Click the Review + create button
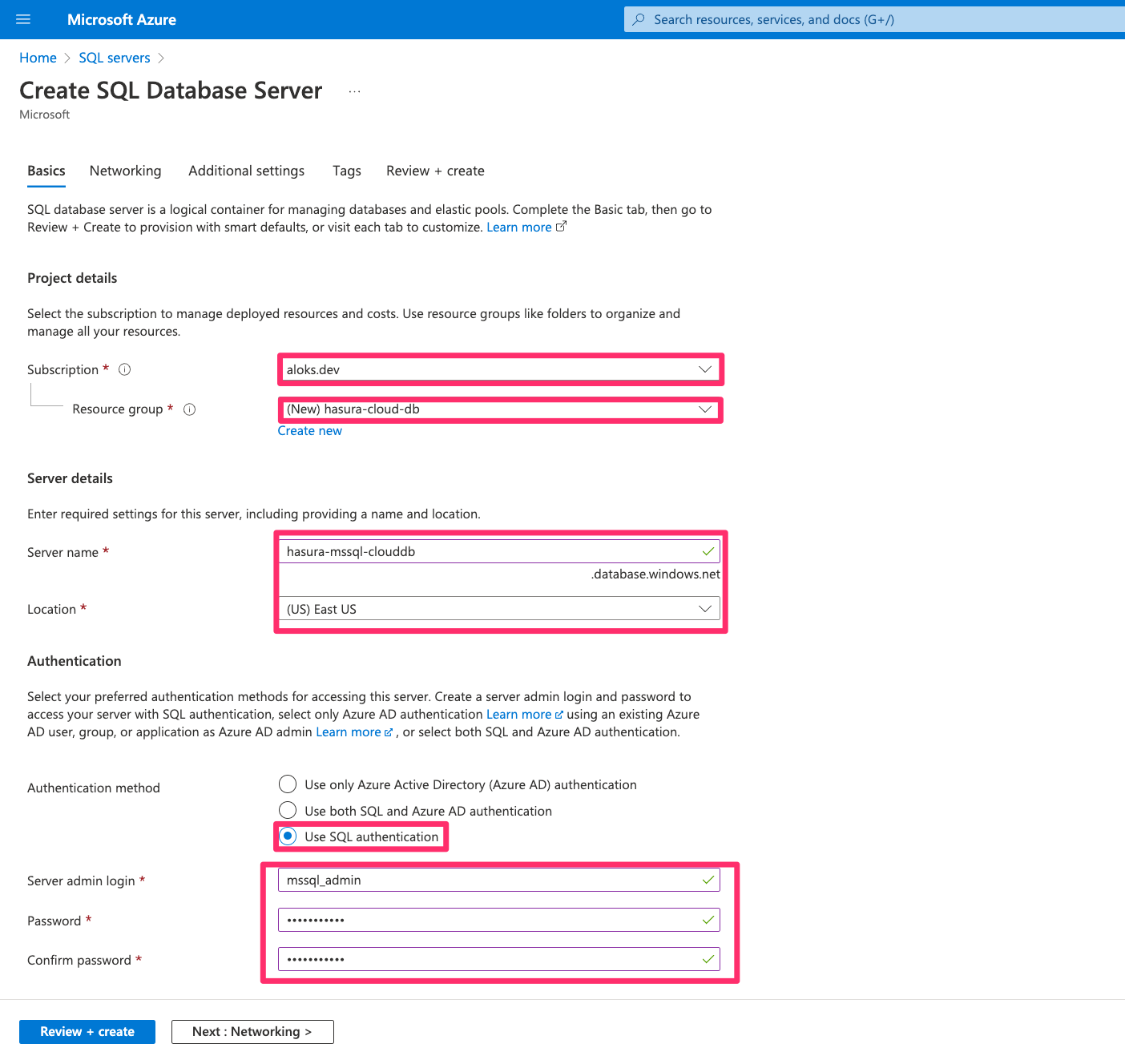The image size is (1125, 1064). coord(87,1032)
